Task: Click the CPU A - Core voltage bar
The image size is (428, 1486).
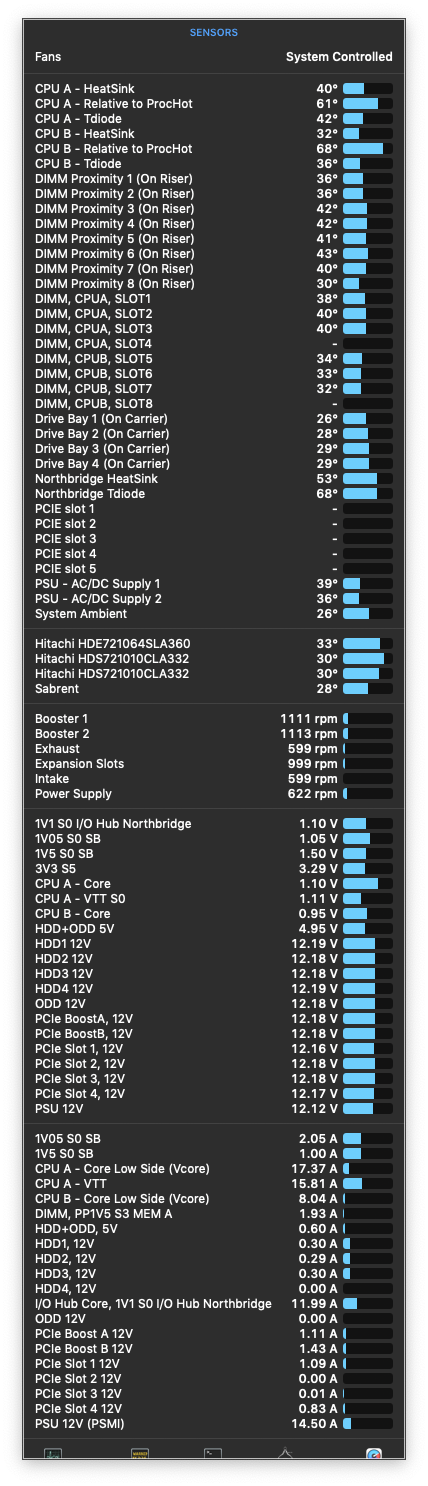Action: click(x=368, y=884)
